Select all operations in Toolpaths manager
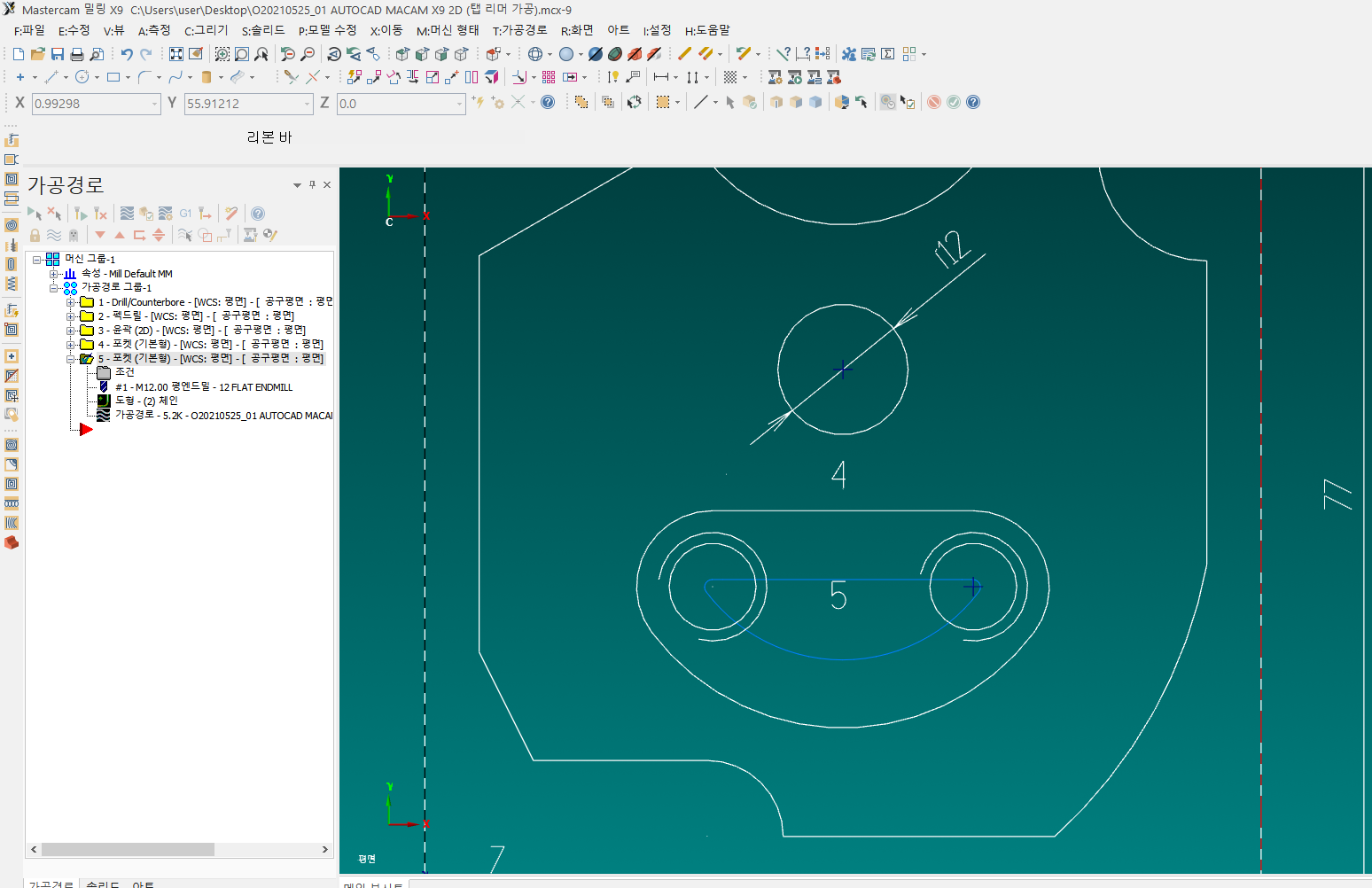 click(x=35, y=214)
